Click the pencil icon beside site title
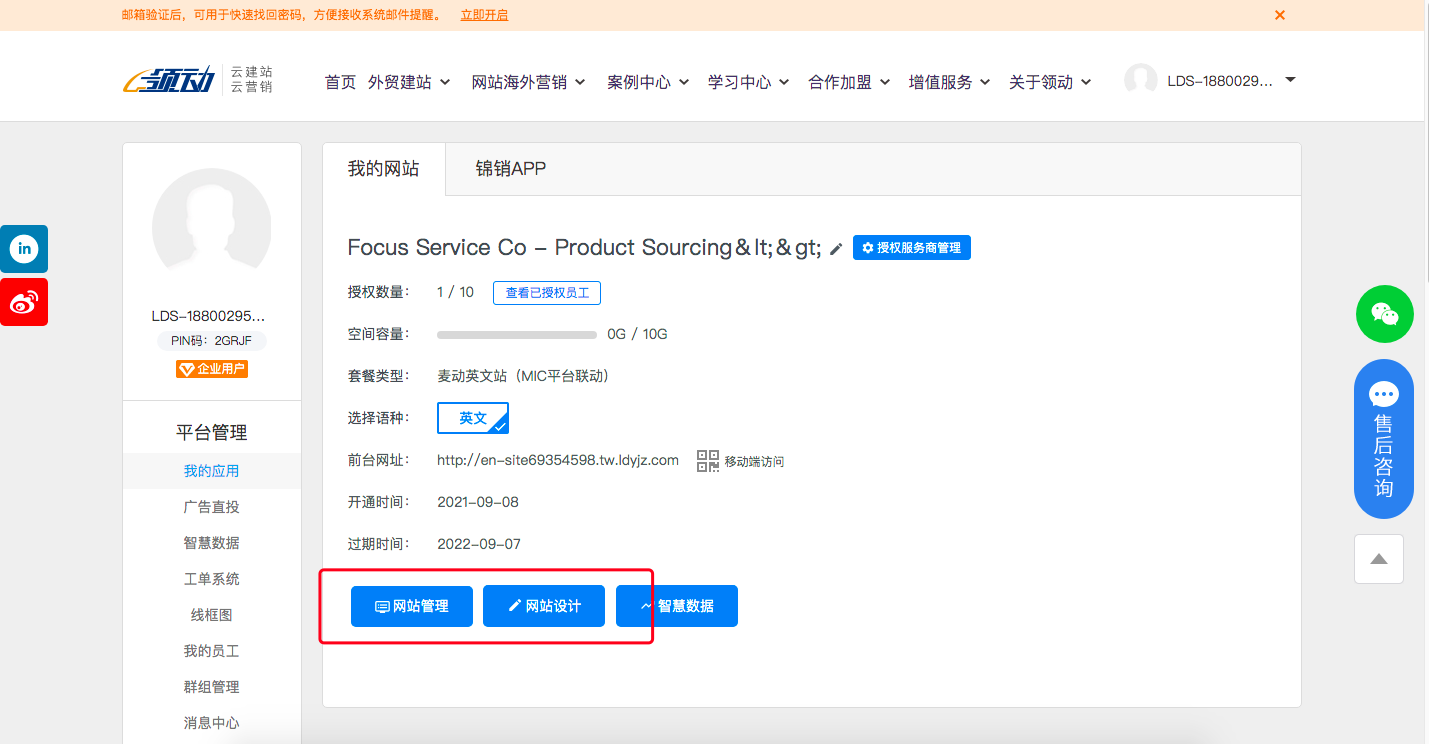1429x744 pixels. pos(836,249)
